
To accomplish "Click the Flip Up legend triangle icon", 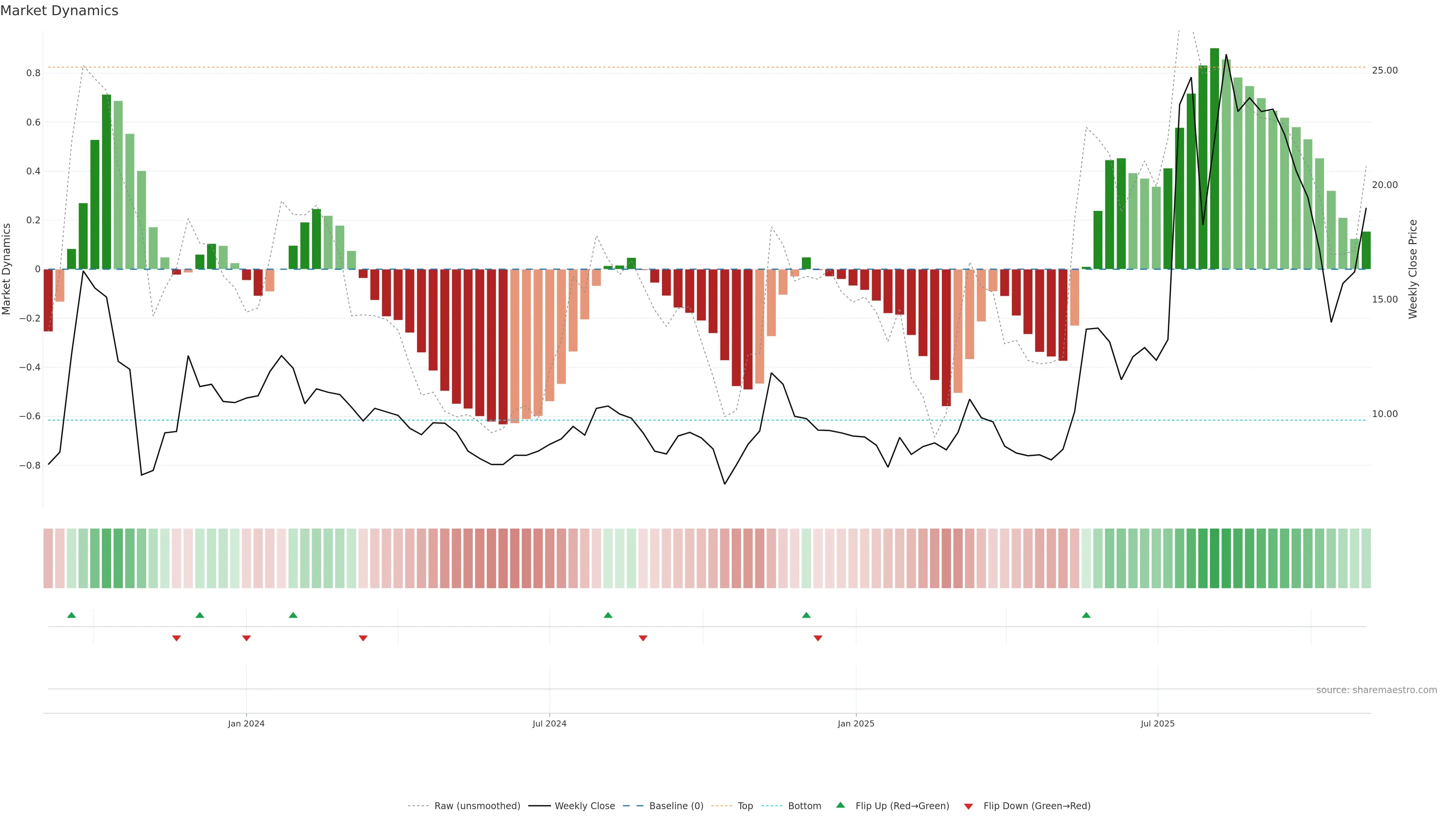I will click(x=840, y=805).
